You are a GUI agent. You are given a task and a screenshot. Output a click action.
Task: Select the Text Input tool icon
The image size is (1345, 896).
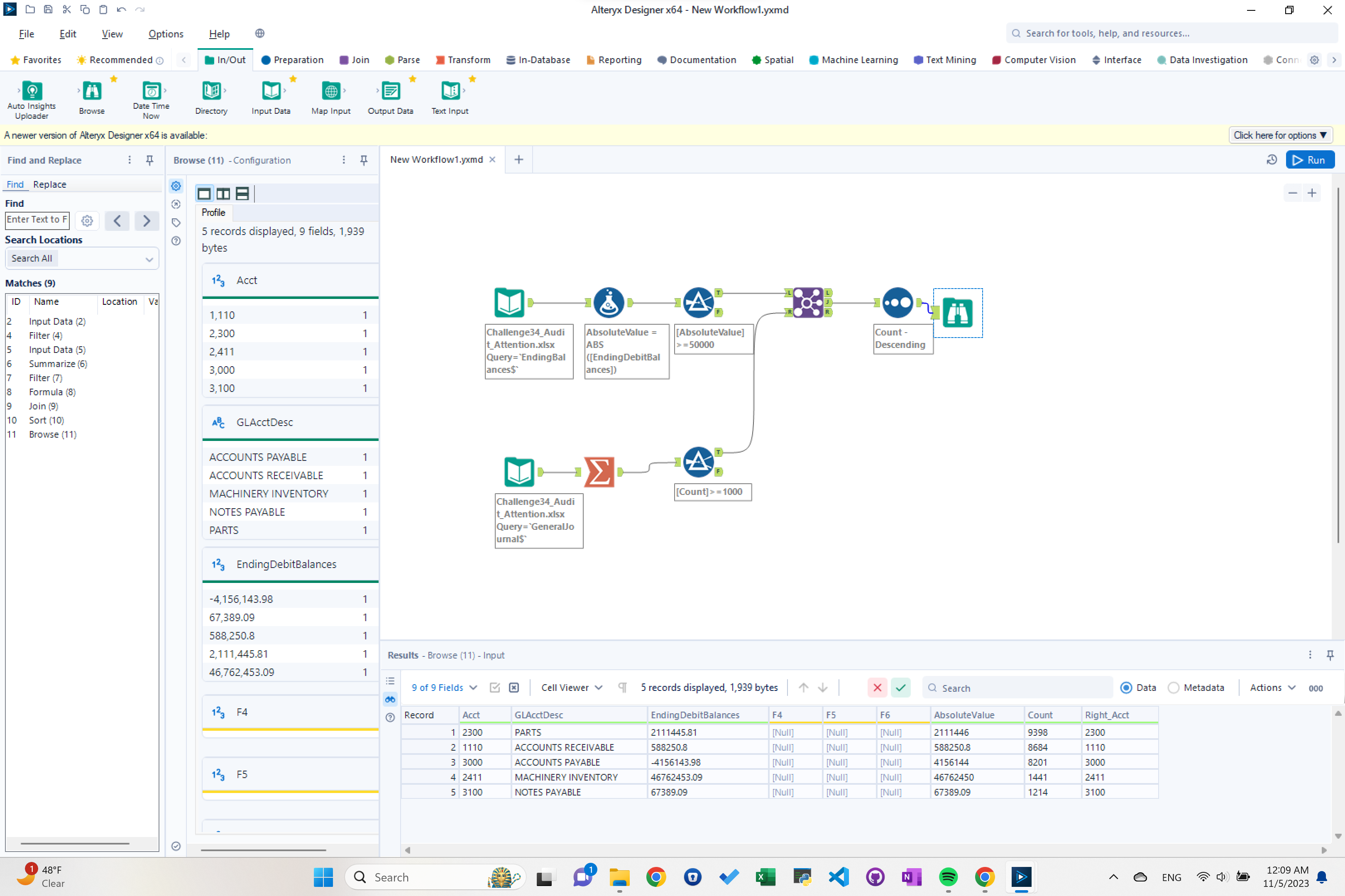coord(450,90)
